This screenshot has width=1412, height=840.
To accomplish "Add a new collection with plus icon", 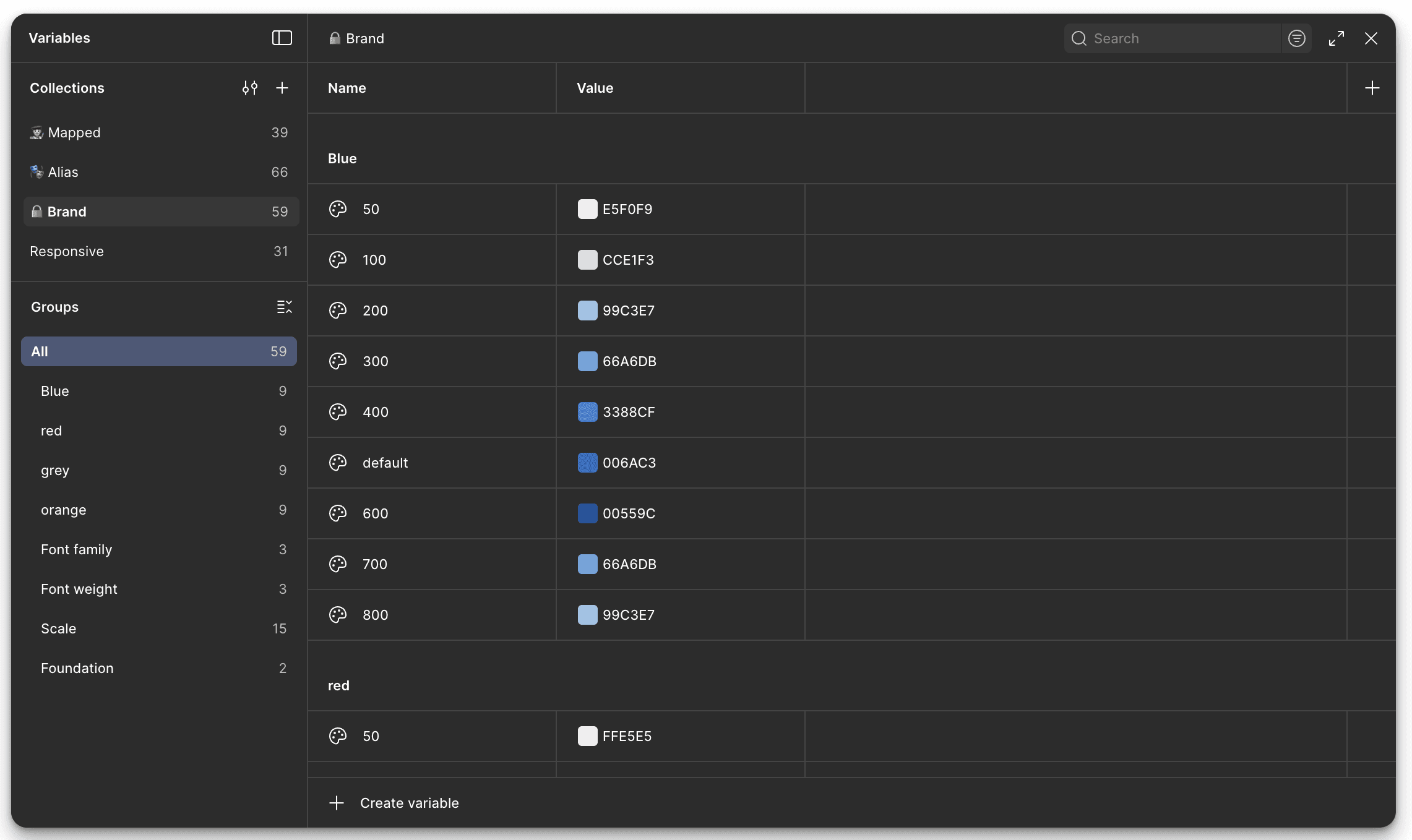I will [x=282, y=88].
